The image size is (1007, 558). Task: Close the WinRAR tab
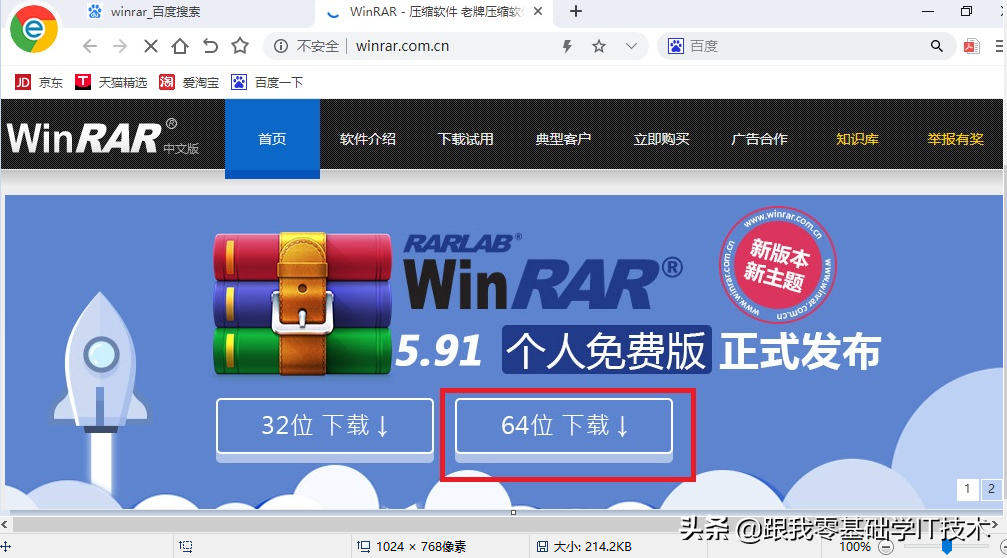tap(538, 12)
